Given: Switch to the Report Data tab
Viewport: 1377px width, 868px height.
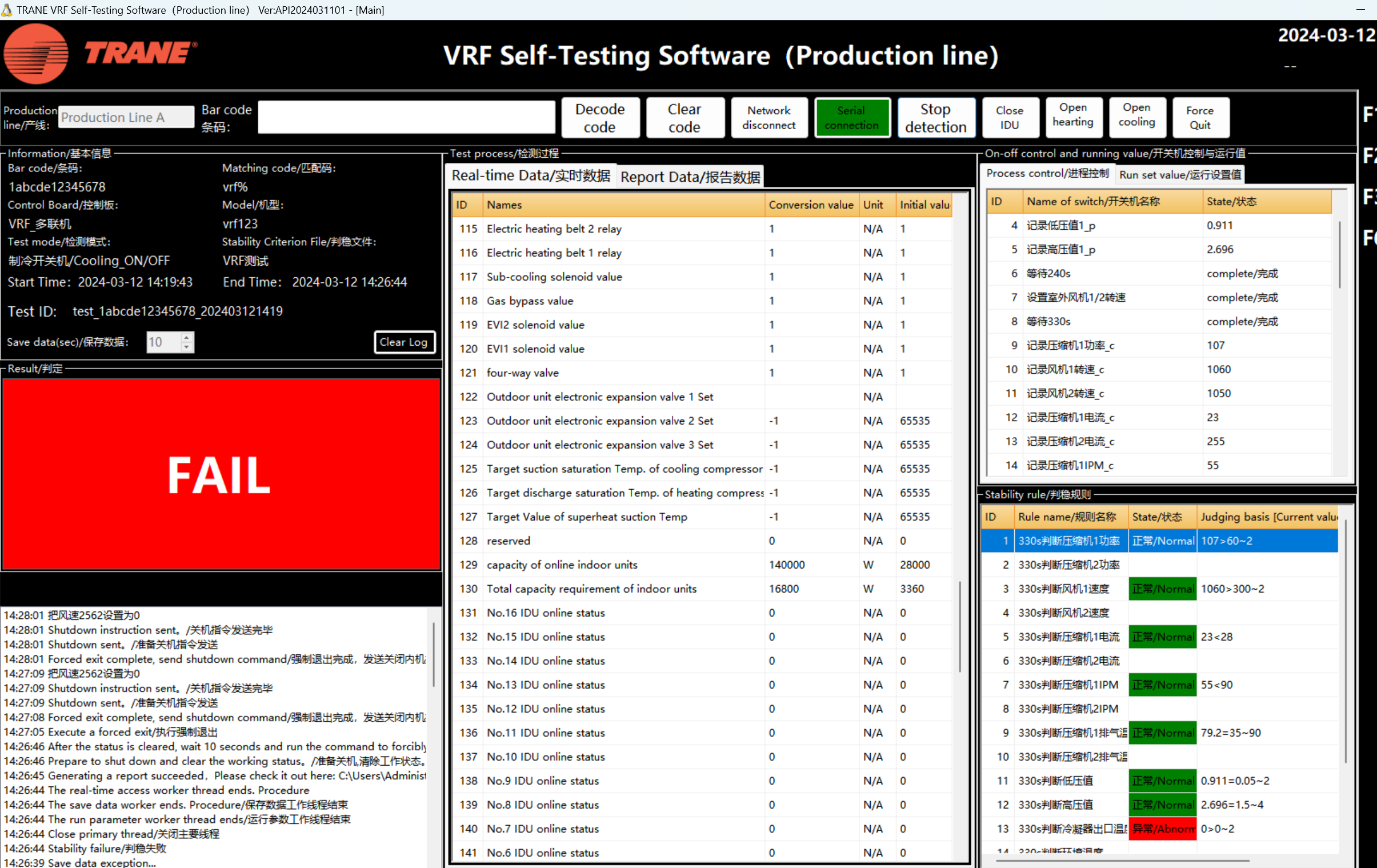Looking at the screenshot, I should coord(690,177).
